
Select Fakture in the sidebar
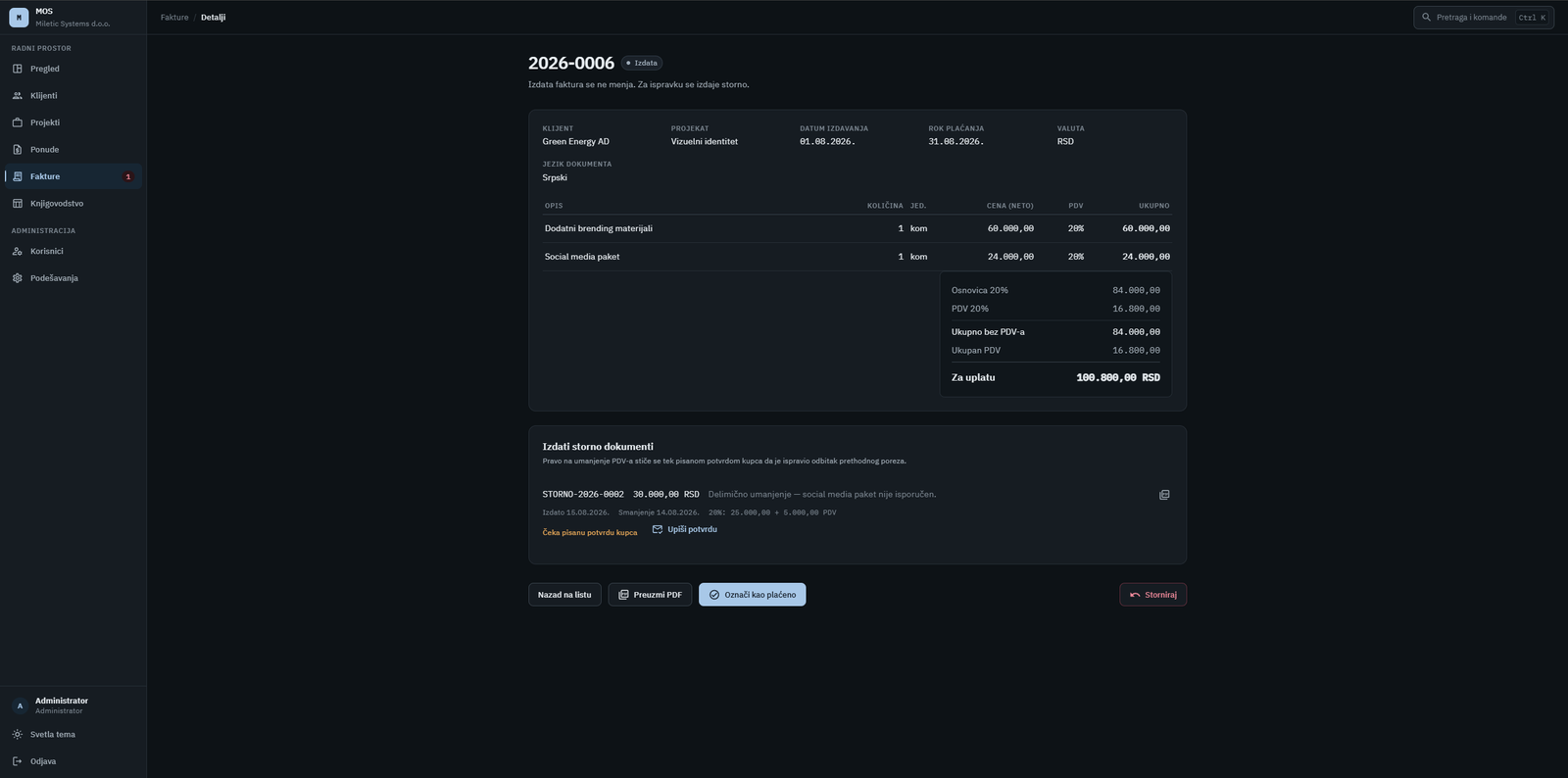[73, 176]
